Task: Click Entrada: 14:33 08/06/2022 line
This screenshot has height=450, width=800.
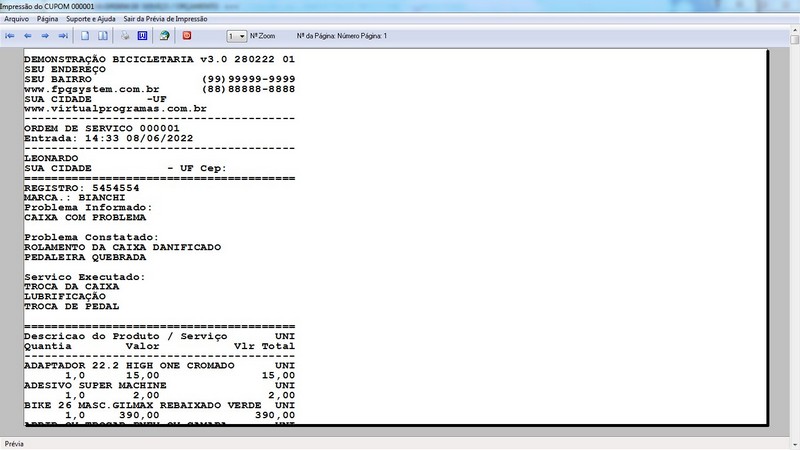Action: point(109,138)
